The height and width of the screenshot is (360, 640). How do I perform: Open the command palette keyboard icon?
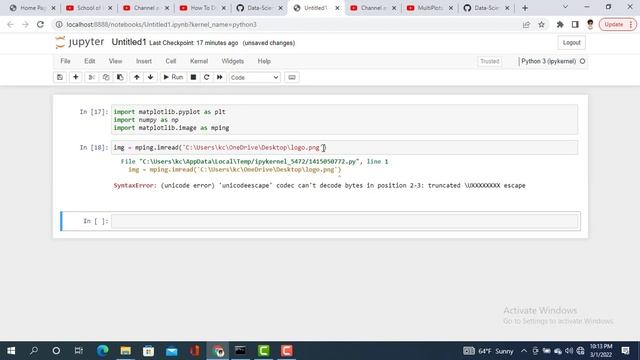(292, 77)
